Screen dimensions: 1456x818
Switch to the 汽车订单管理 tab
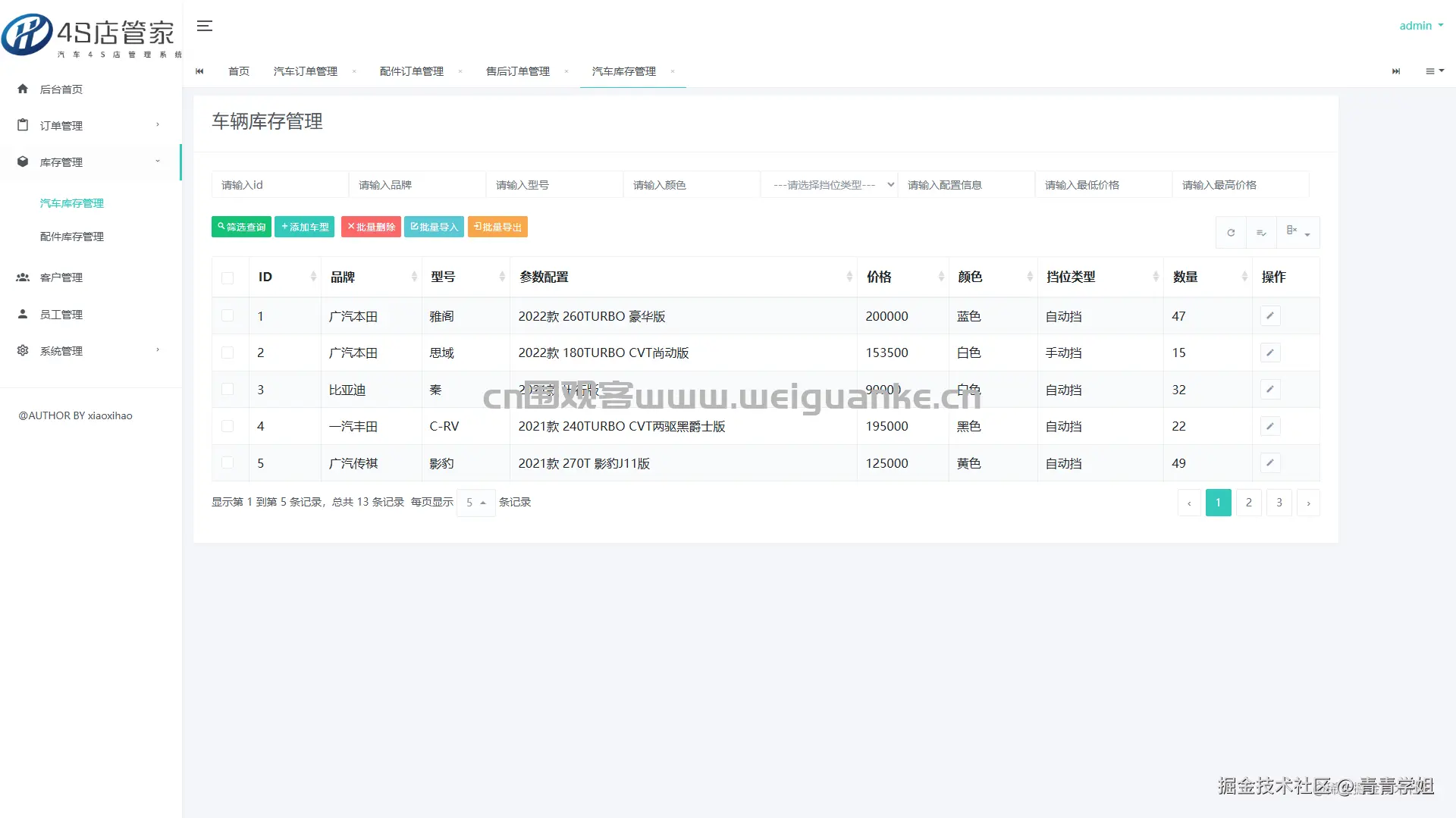click(306, 71)
